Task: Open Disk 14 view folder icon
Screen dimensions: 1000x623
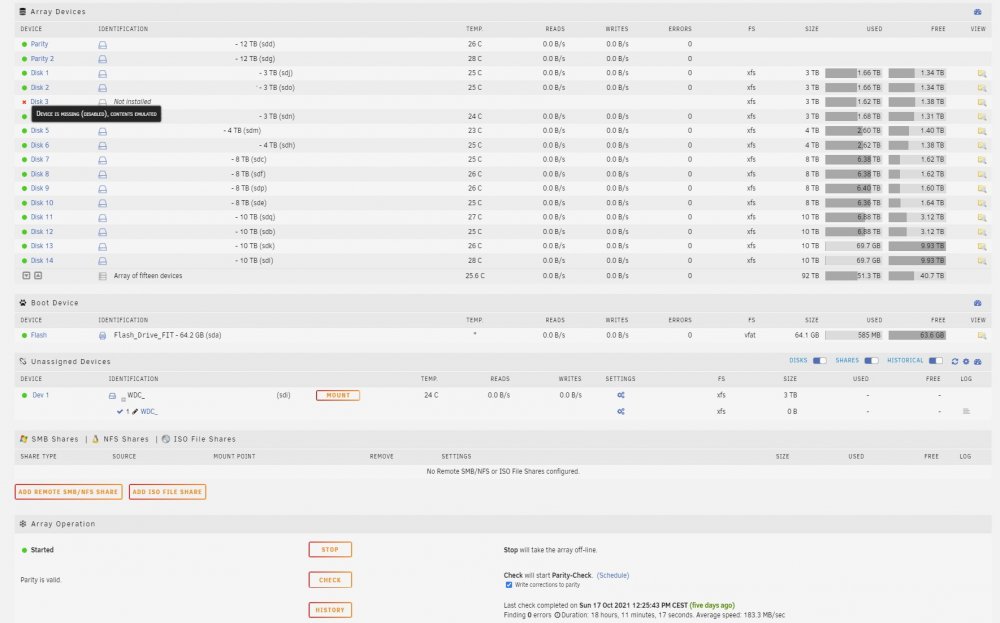Action: [x=982, y=261]
